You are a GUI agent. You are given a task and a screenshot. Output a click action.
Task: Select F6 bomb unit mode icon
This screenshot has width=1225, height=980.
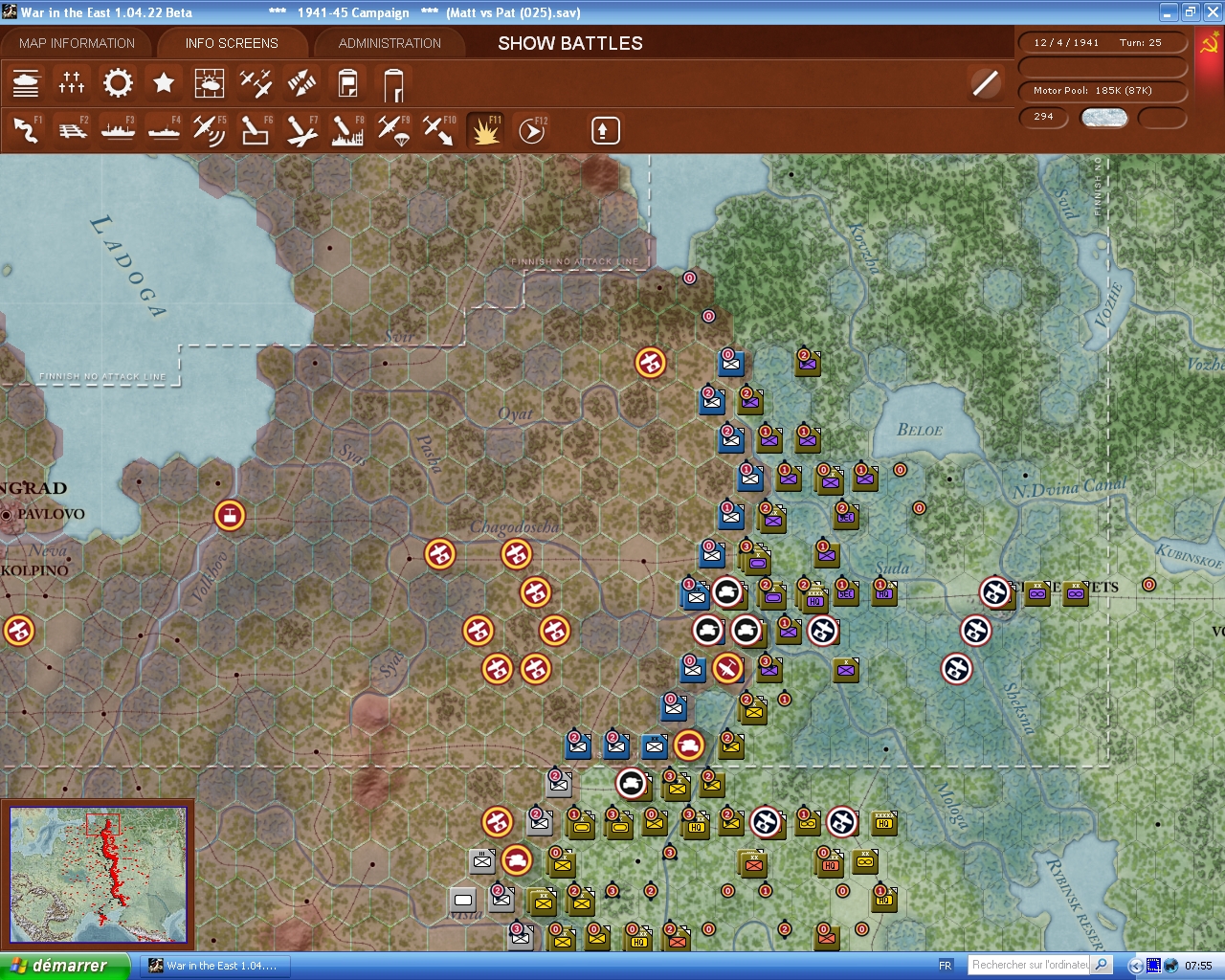256,130
